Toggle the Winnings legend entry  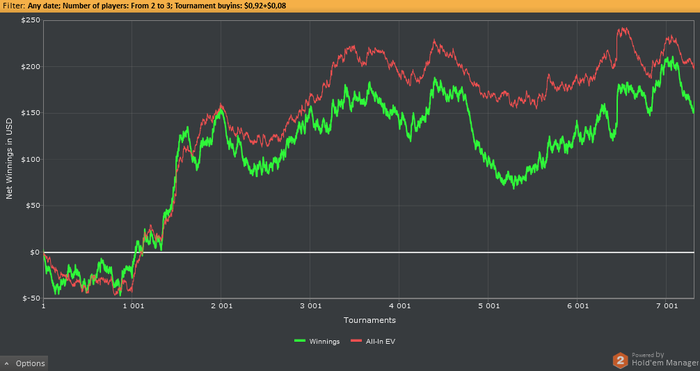(317, 342)
